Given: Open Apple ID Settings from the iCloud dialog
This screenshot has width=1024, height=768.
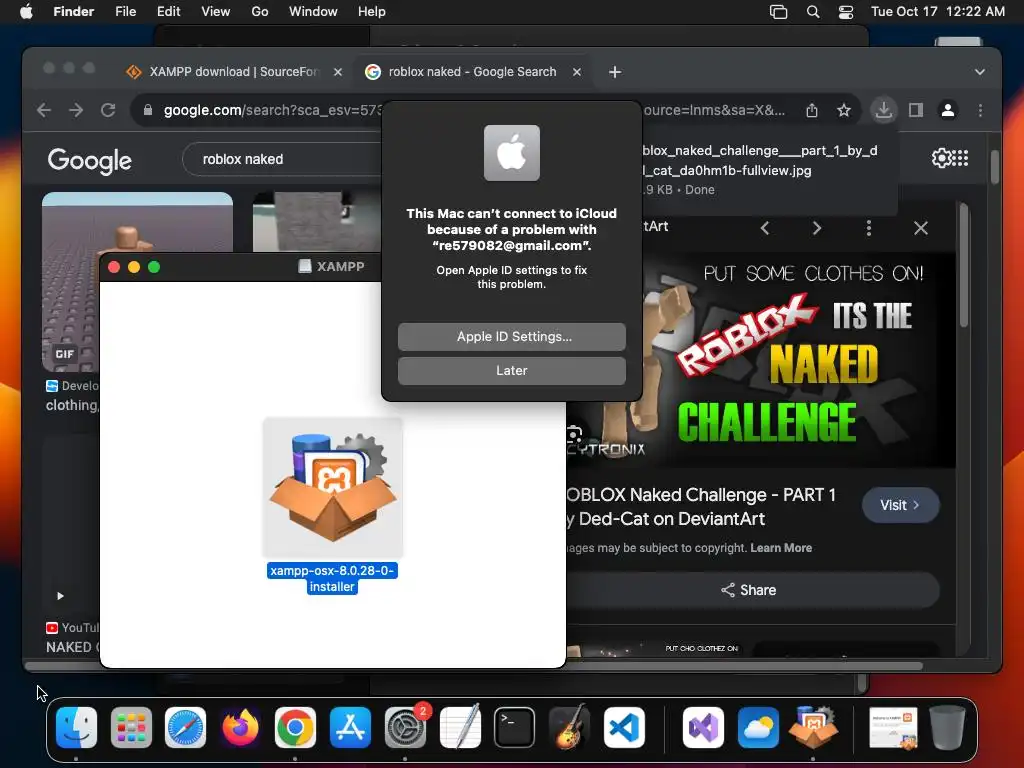Looking at the screenshot, I should pos(511,336).
